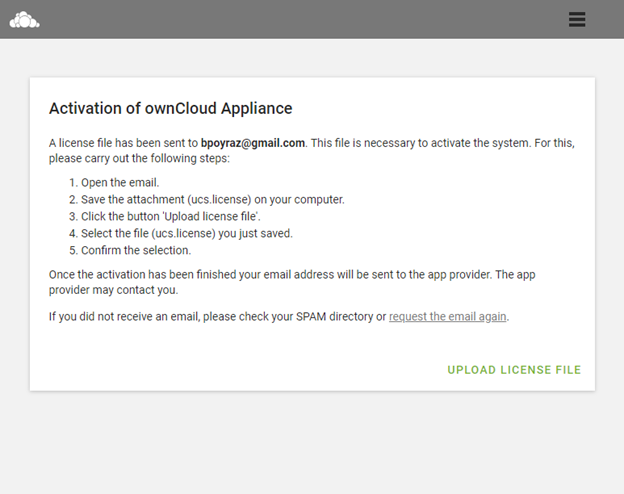Follow the 'request the email again' link

447,316
